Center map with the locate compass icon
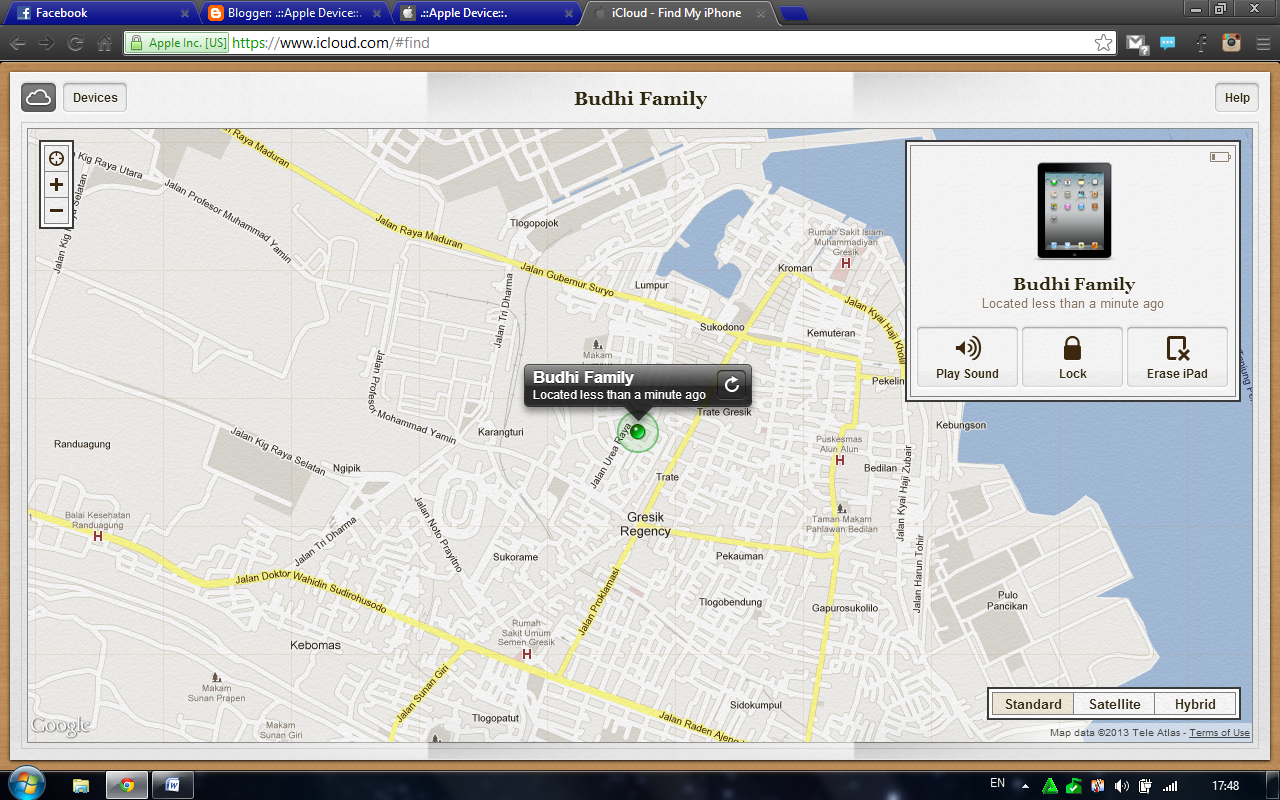The image size is (1280, 800). (x=56, y=158)
